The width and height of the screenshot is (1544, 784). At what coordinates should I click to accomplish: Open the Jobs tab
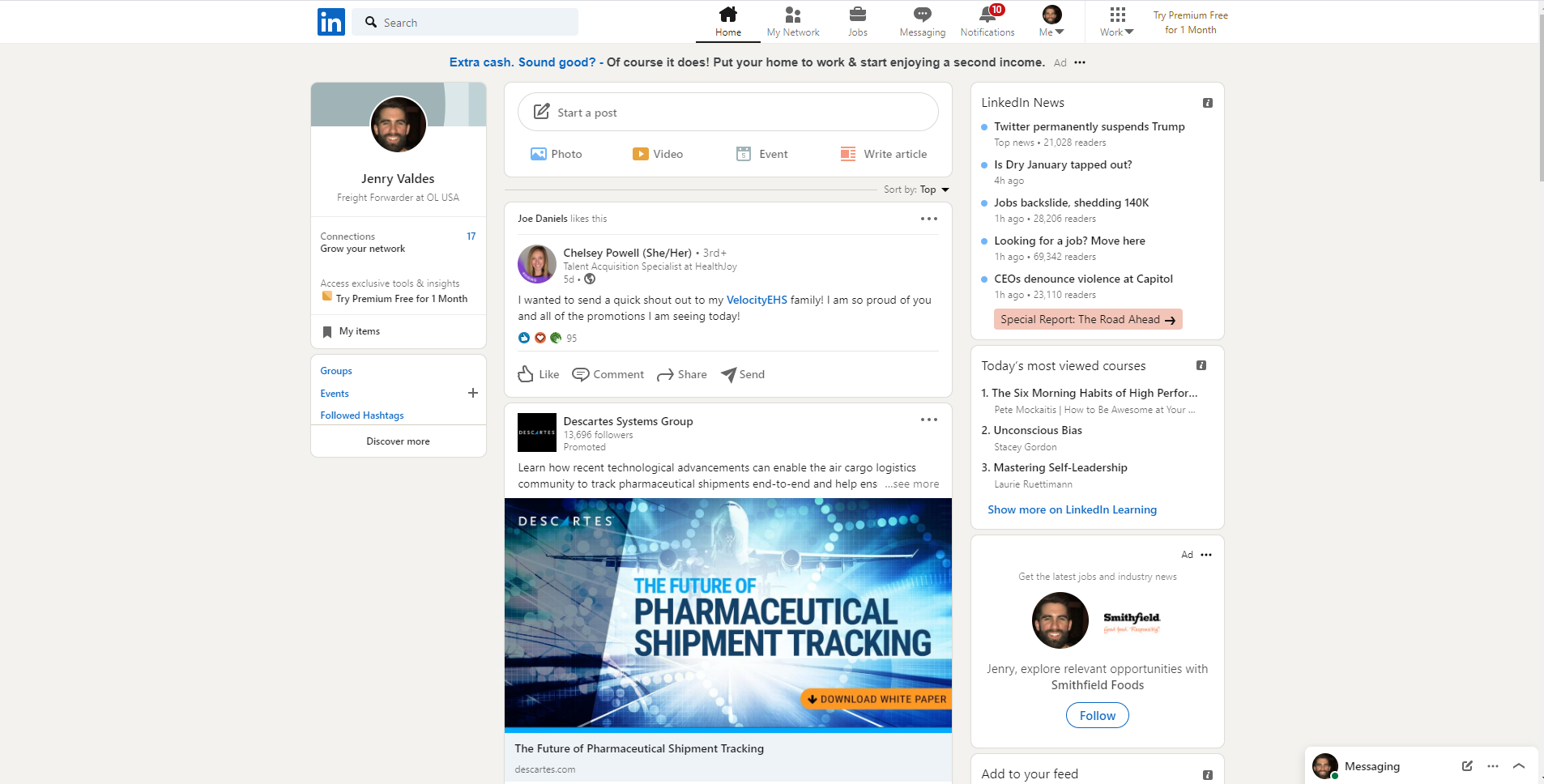[858, 22]
